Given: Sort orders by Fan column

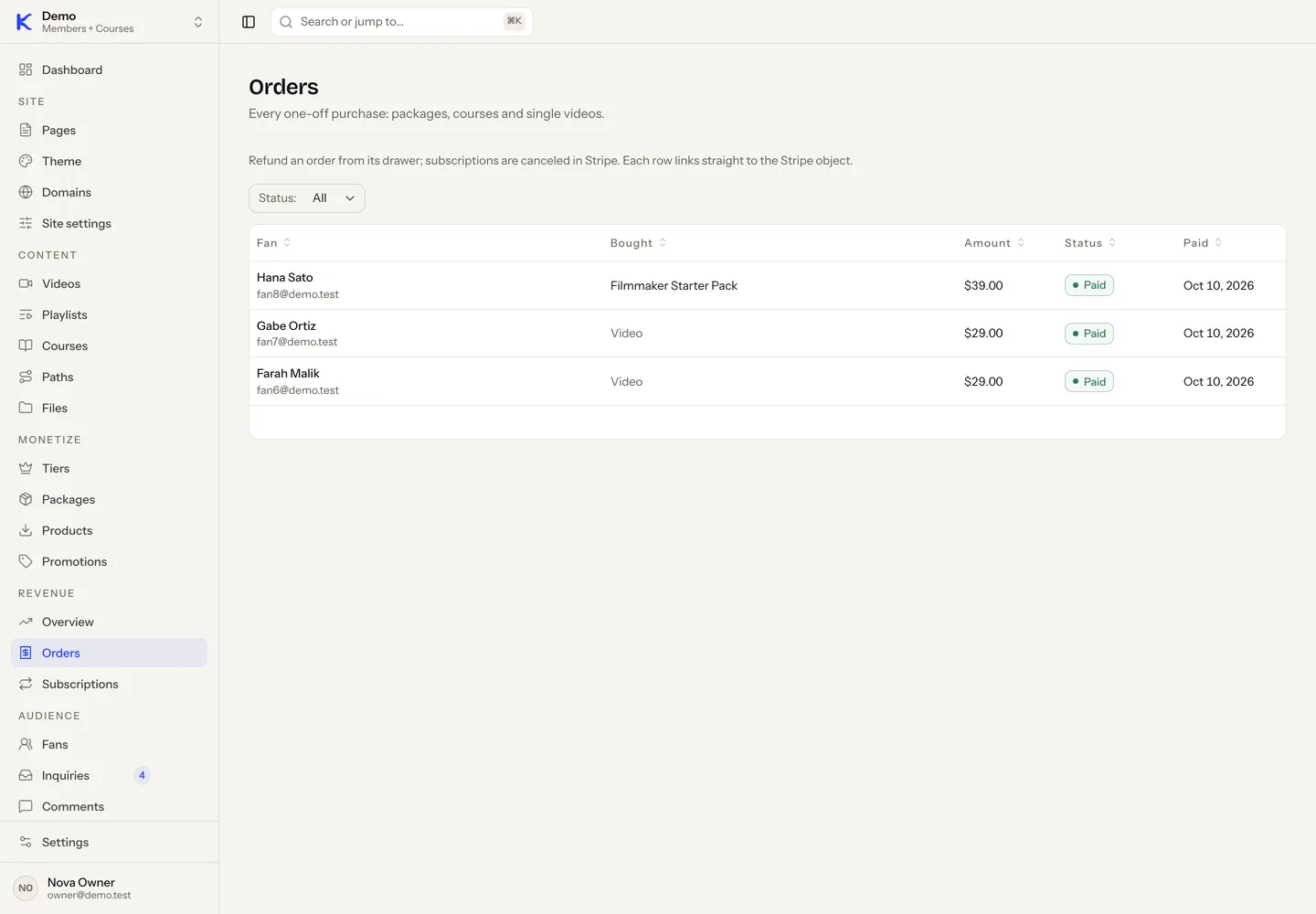Looking at the screenshot, I should (274, 243).
